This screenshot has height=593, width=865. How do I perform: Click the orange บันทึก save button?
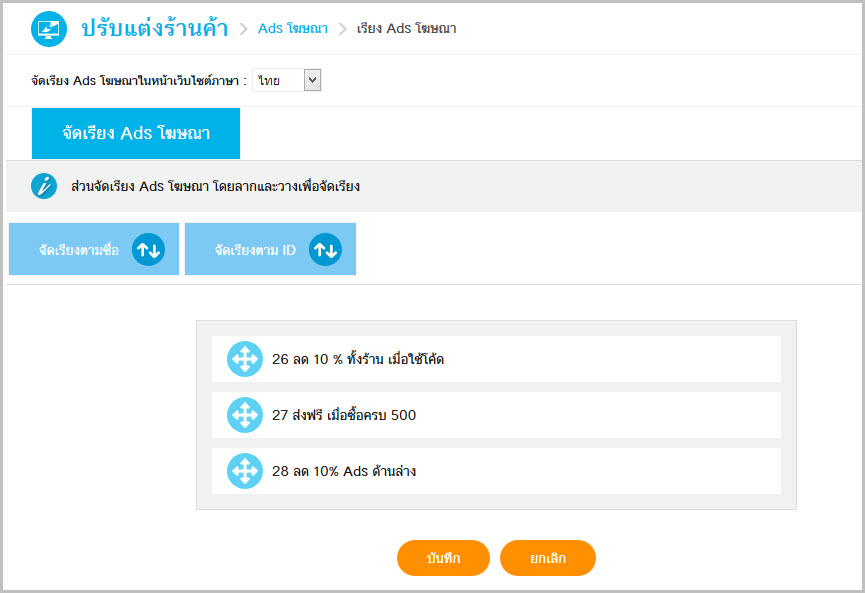(x=443, y=558)
